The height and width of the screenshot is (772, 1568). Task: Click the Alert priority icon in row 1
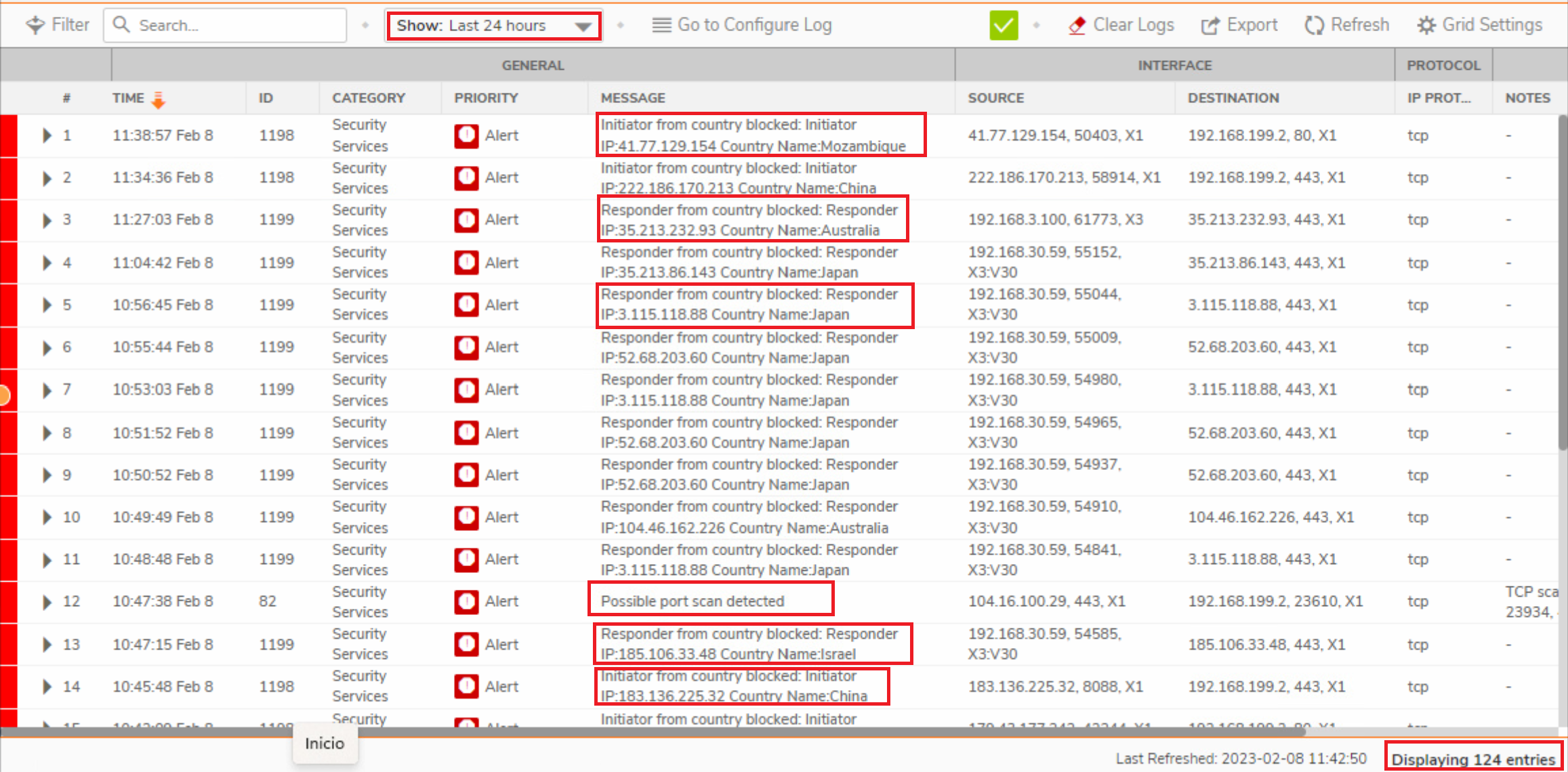(466, 135)
